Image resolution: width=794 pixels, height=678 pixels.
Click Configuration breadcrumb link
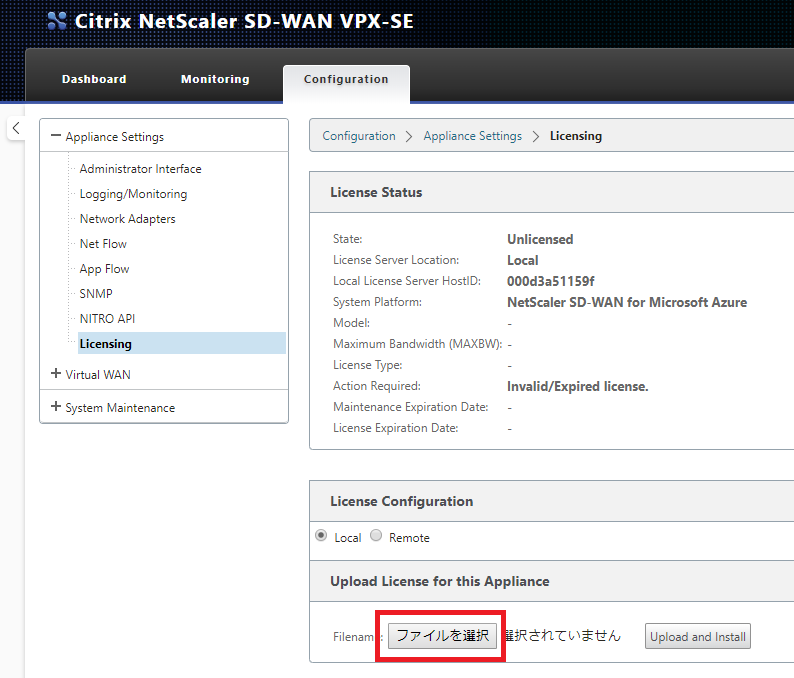point(359,136)
